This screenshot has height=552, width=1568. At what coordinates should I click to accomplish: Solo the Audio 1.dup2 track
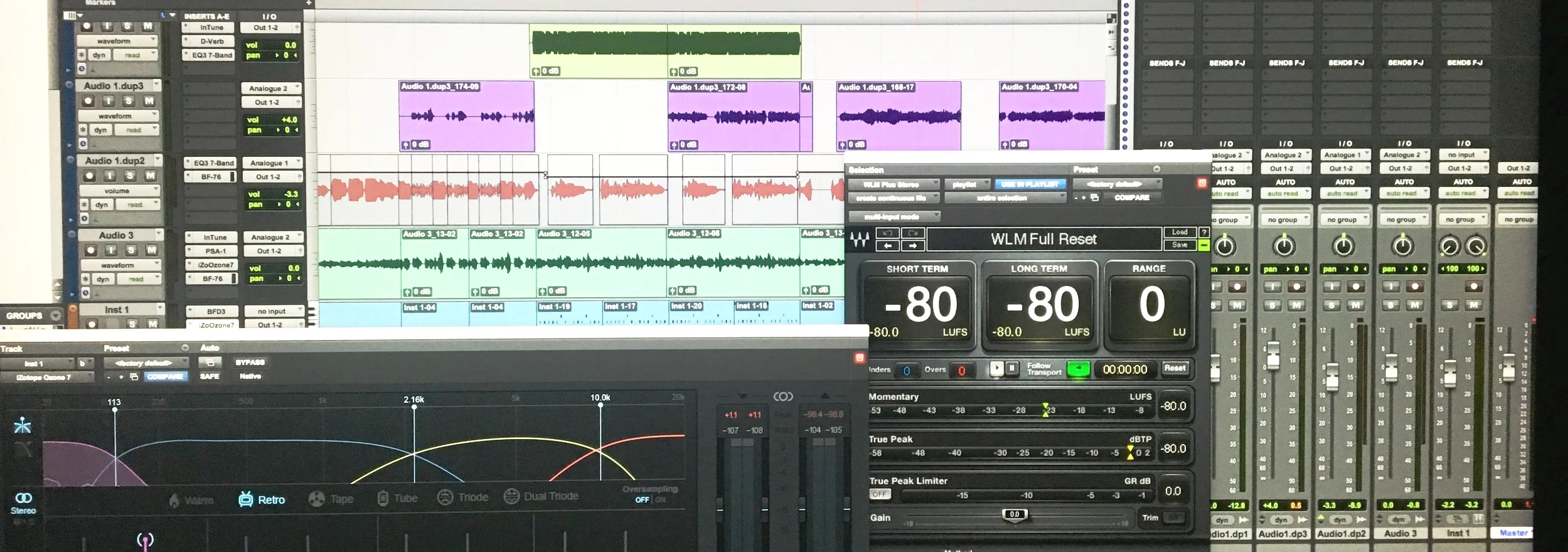130,176
